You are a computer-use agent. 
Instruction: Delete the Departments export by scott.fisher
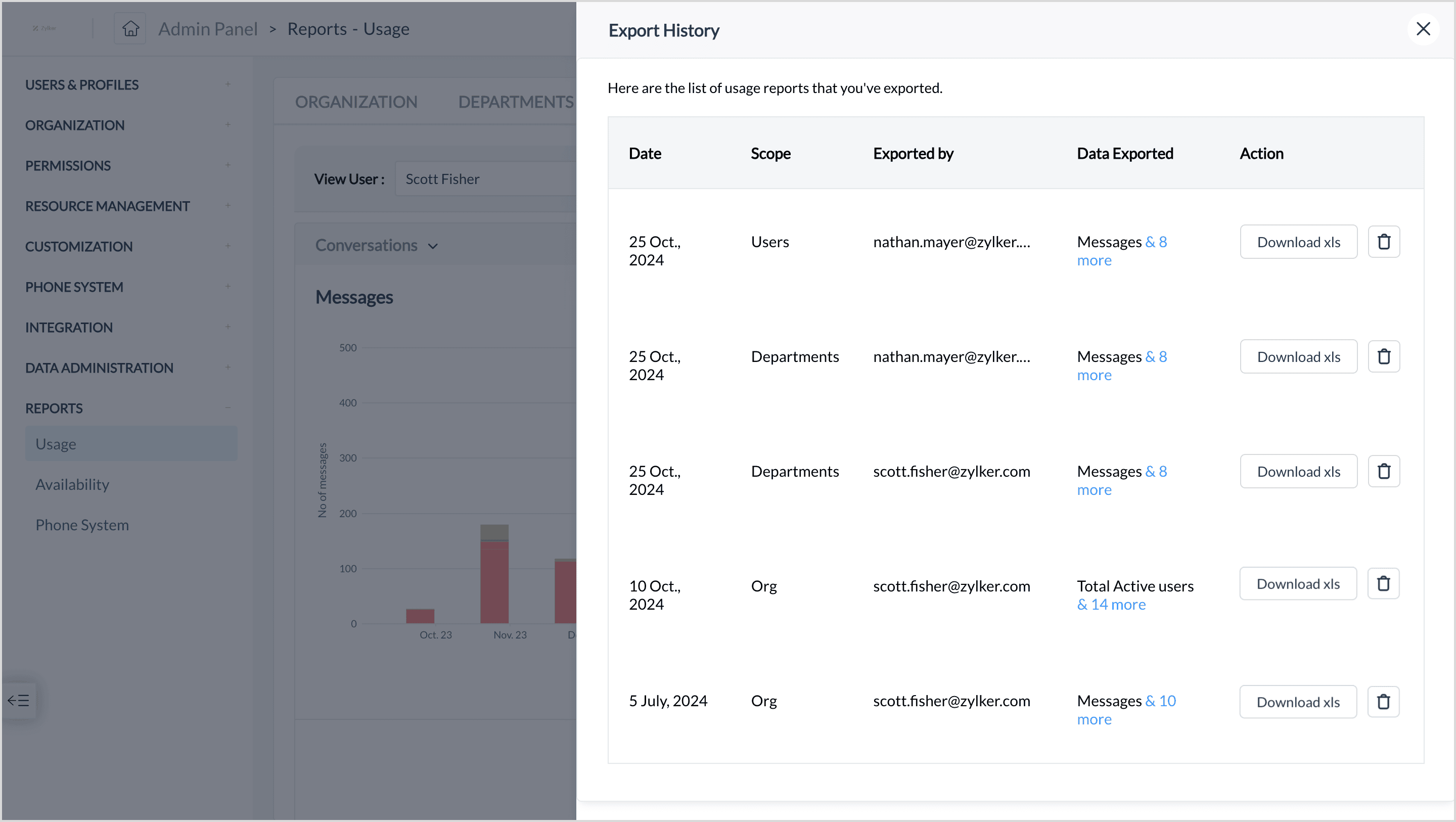click(1384, 472)
